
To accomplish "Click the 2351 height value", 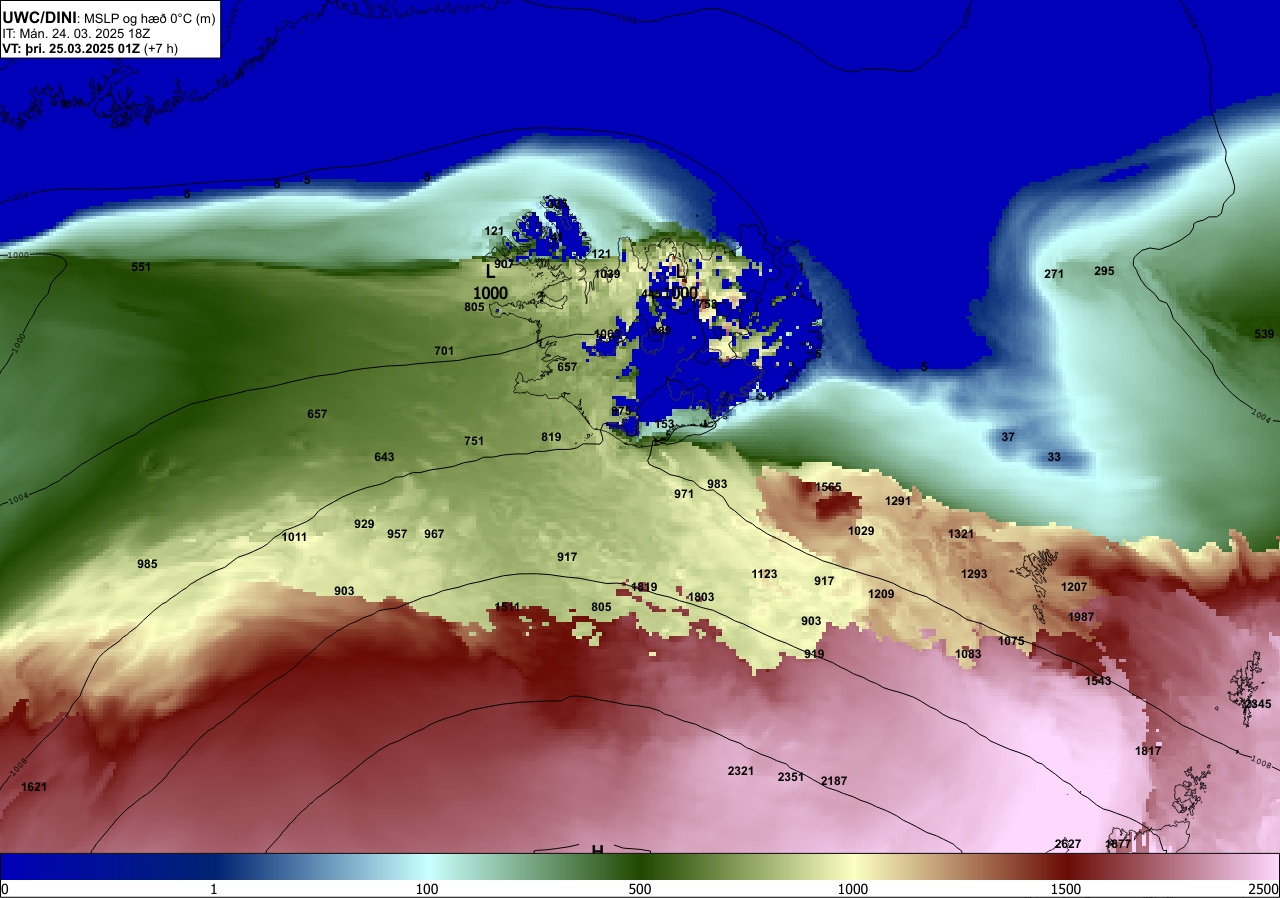I will tap(791, 777).
